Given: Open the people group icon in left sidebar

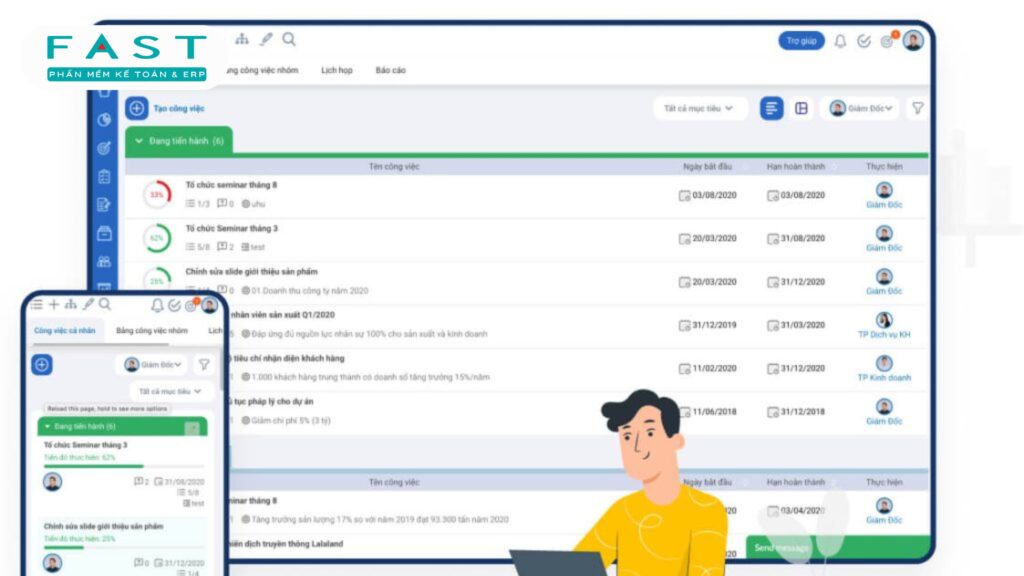Looking at the screenshot, I should (x=104, y=262).
